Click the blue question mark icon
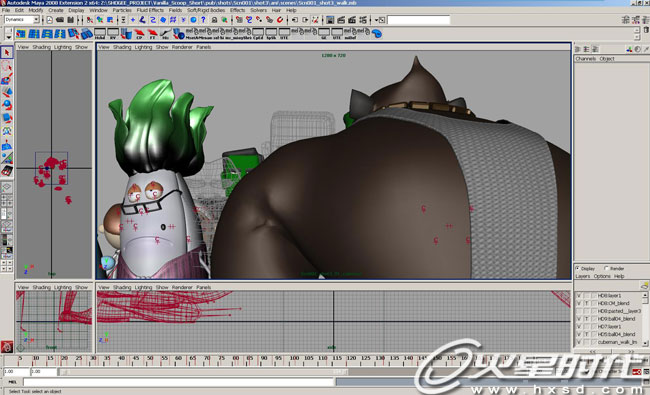Screen dimensions: 650x395 tap(203, 20)
